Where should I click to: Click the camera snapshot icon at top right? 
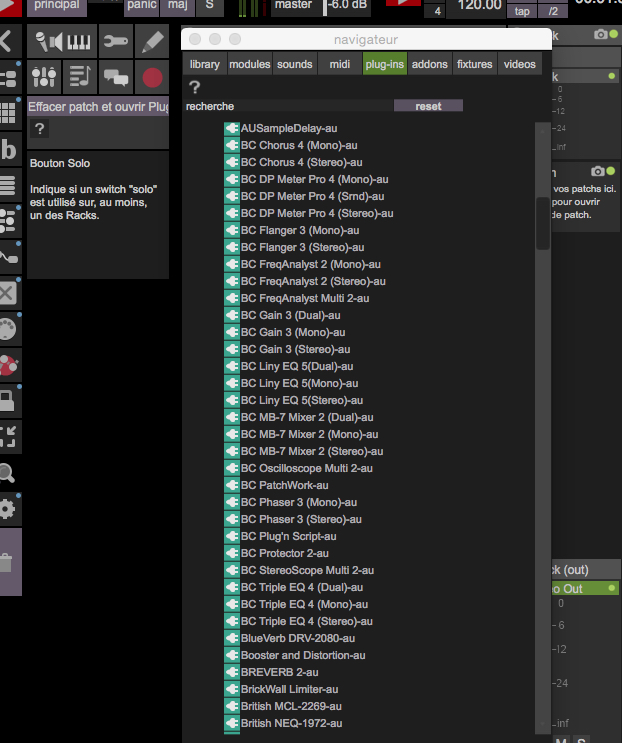600,34
